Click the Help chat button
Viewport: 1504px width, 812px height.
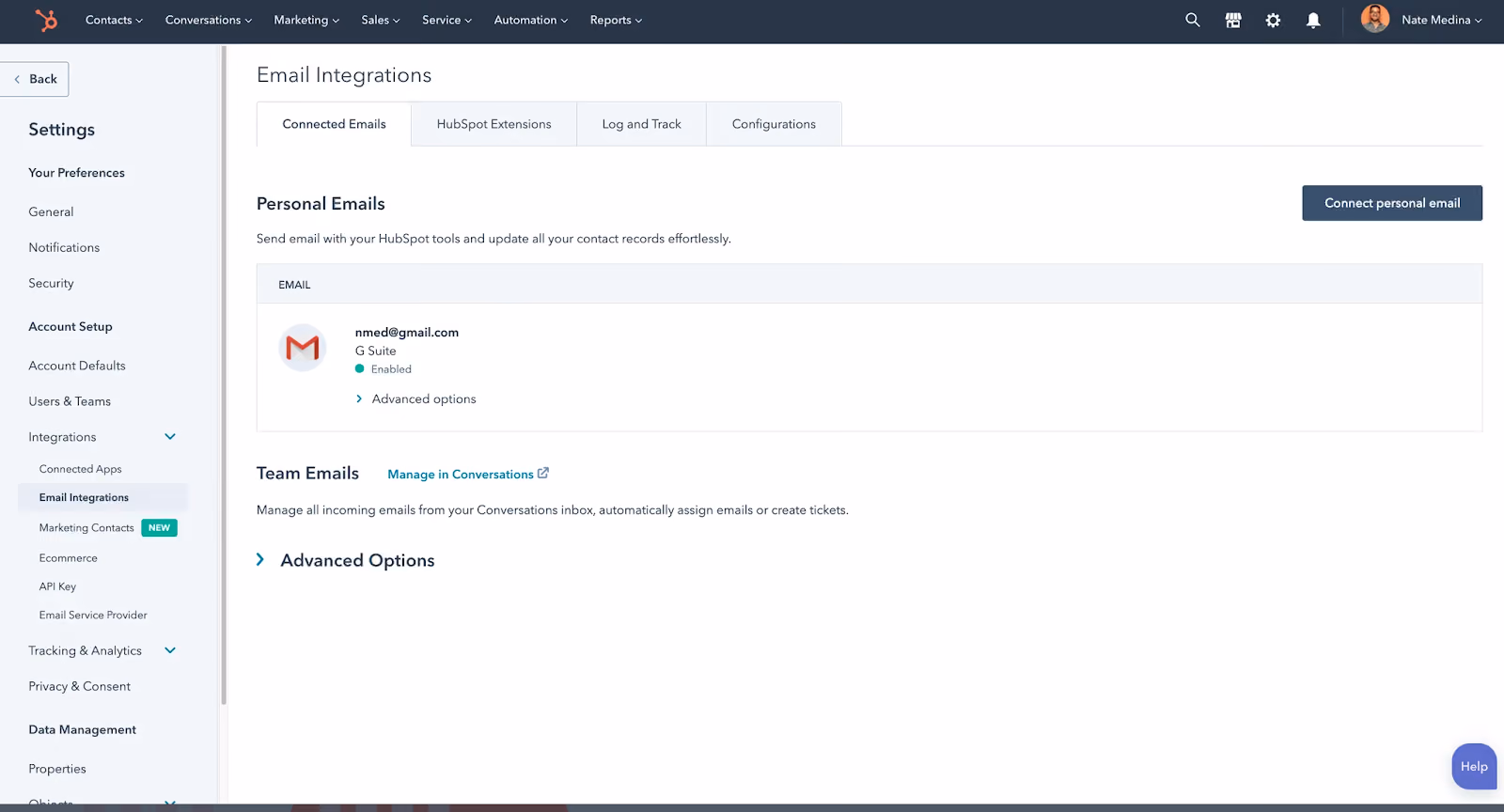(1474, 767)
